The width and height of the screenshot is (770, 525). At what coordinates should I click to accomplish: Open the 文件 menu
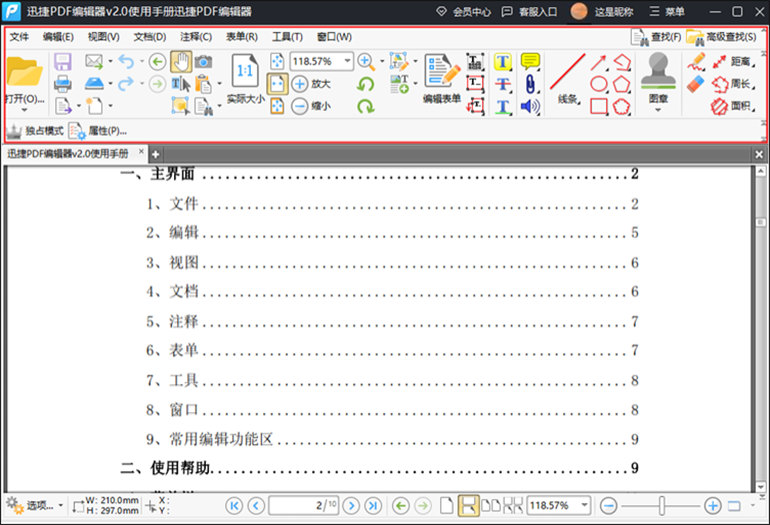19,37
